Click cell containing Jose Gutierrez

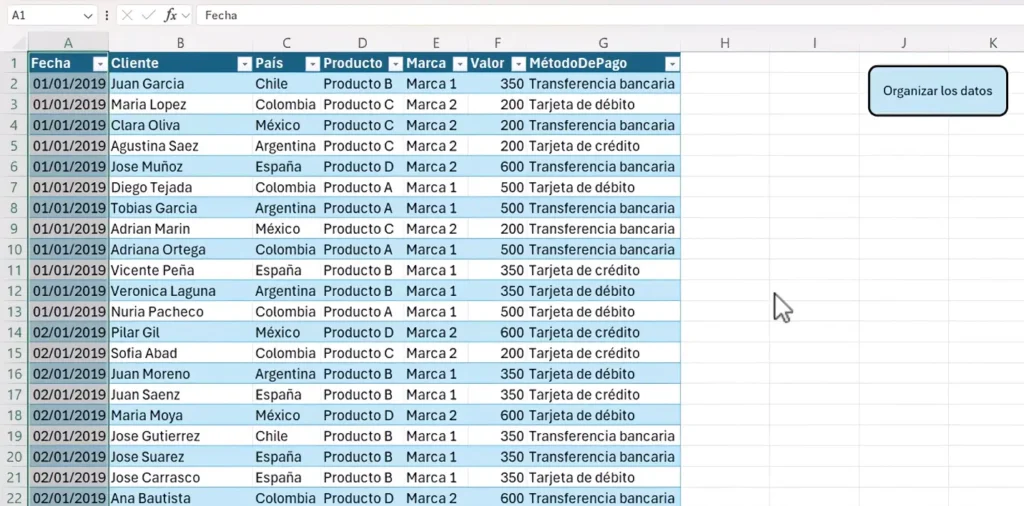point(181,436)
